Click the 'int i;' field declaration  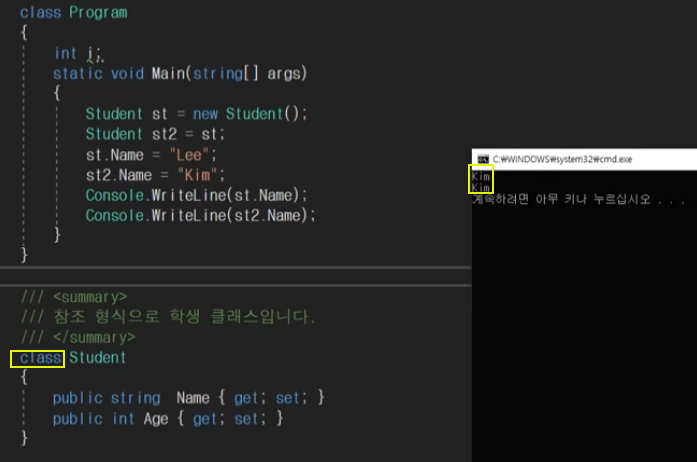(79, 54)
